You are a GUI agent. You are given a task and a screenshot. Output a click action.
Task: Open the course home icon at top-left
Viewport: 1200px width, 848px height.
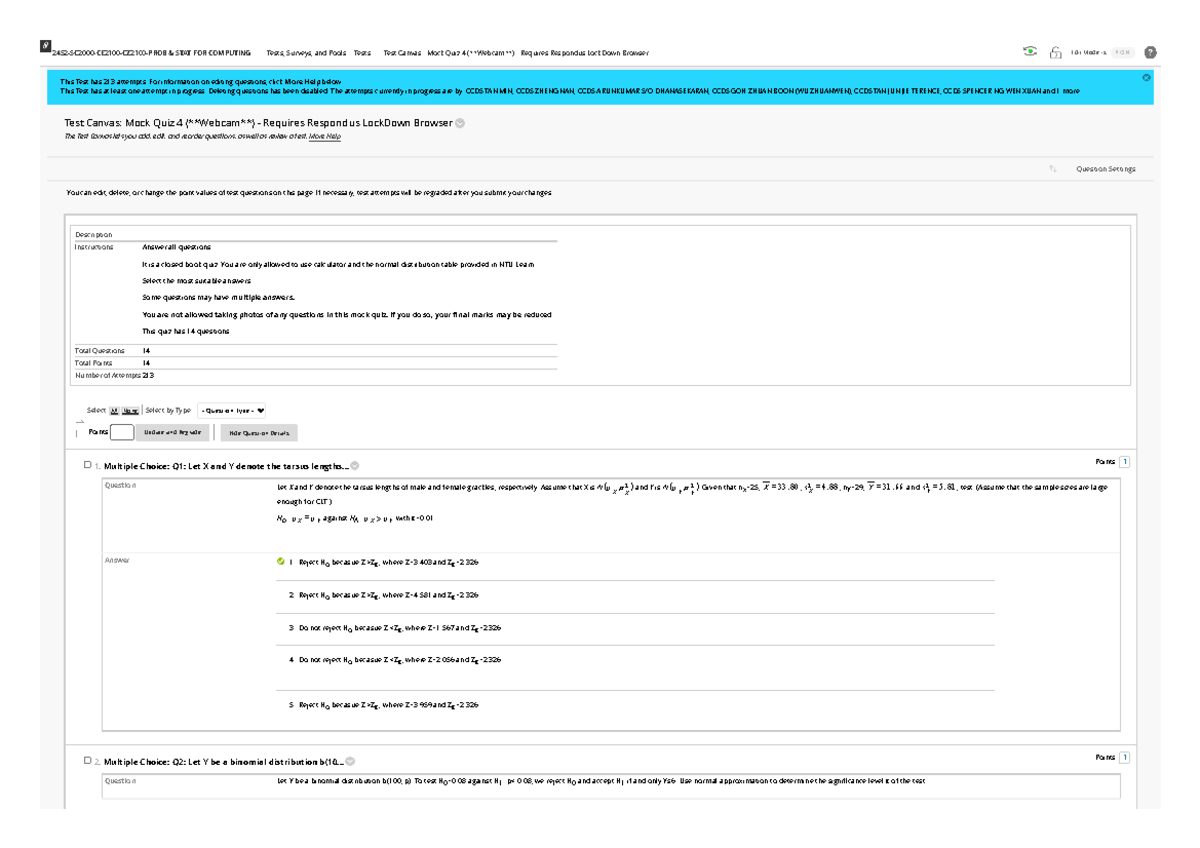[44, 46]
